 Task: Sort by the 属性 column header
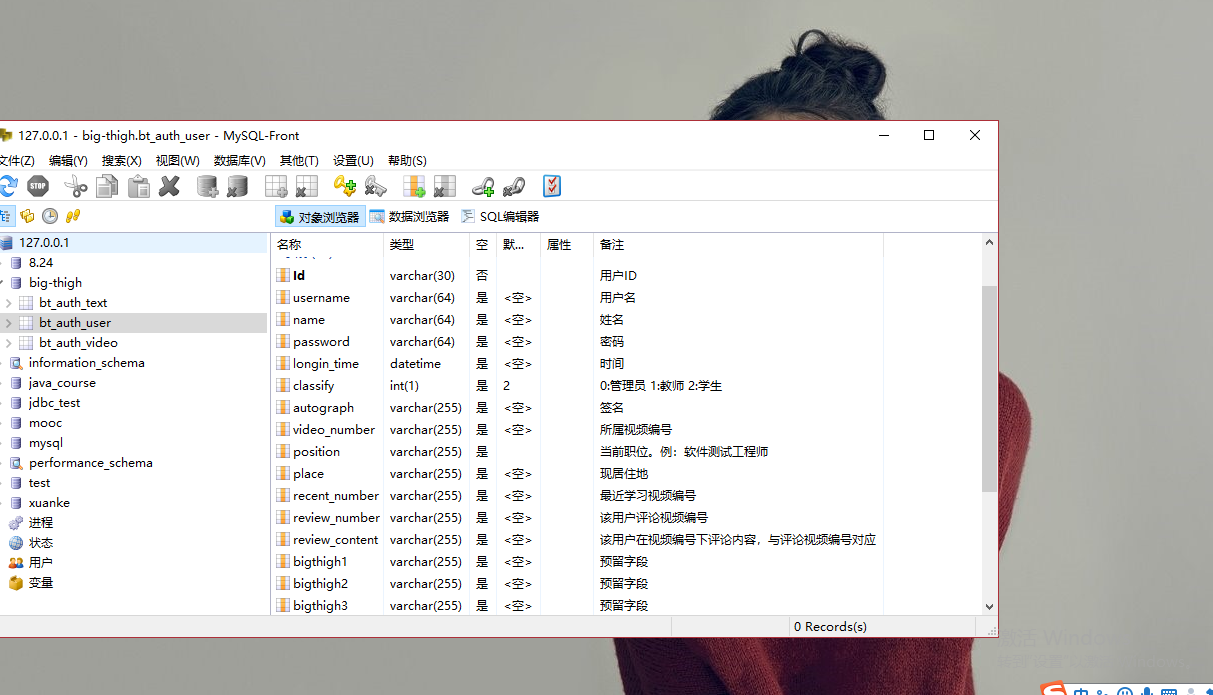567,245
